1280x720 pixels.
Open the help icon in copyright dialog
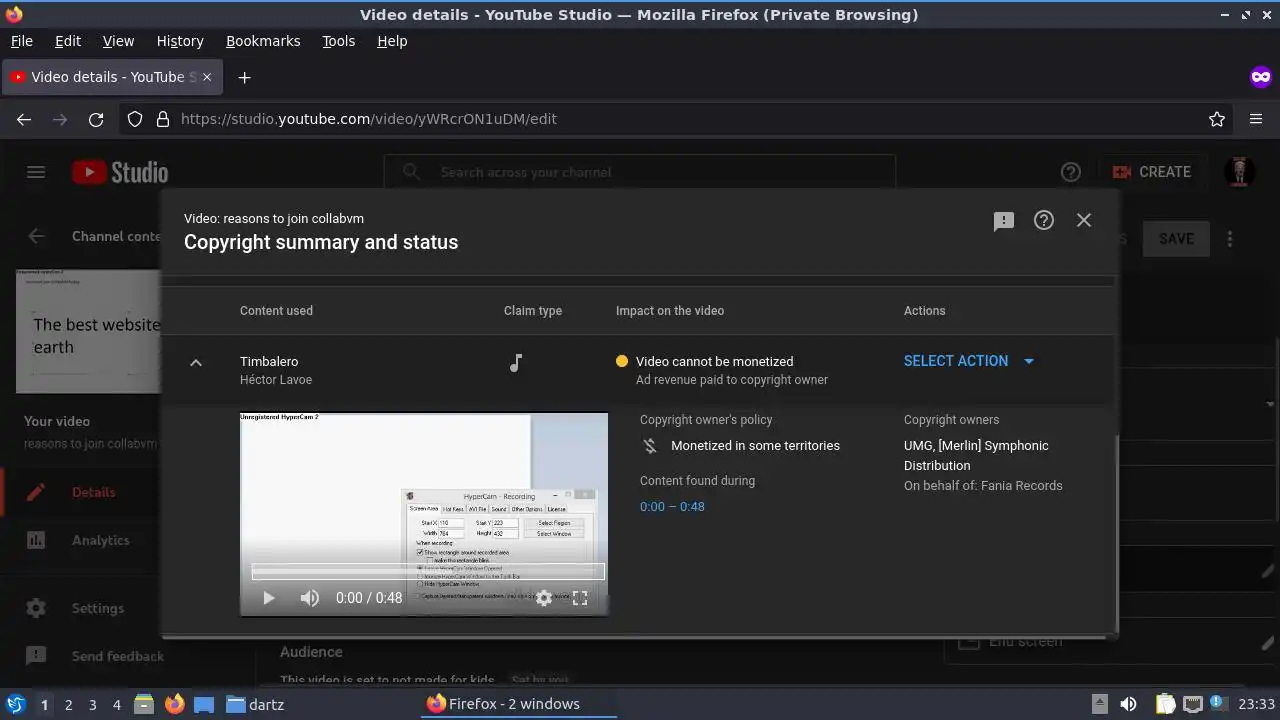[x=1044, y=220]
